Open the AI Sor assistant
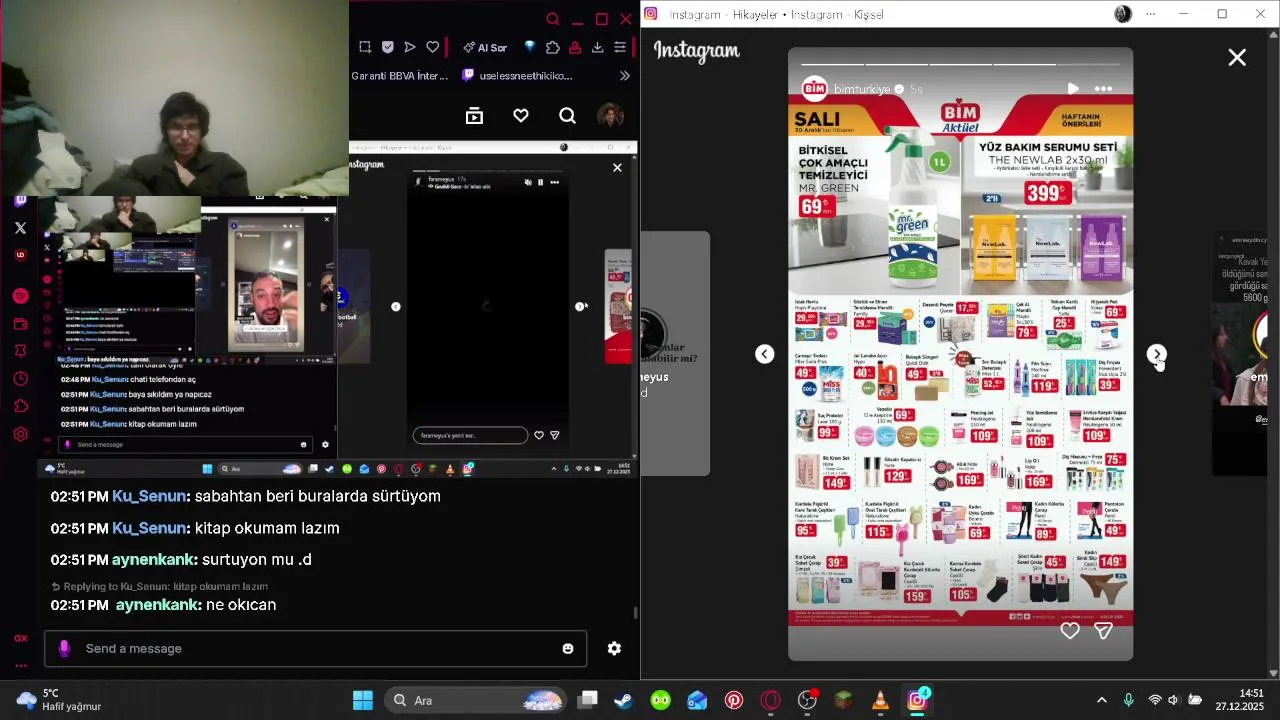Viewport: 1280px width, 720px height. pyautogui.click(x=485, y=47)
